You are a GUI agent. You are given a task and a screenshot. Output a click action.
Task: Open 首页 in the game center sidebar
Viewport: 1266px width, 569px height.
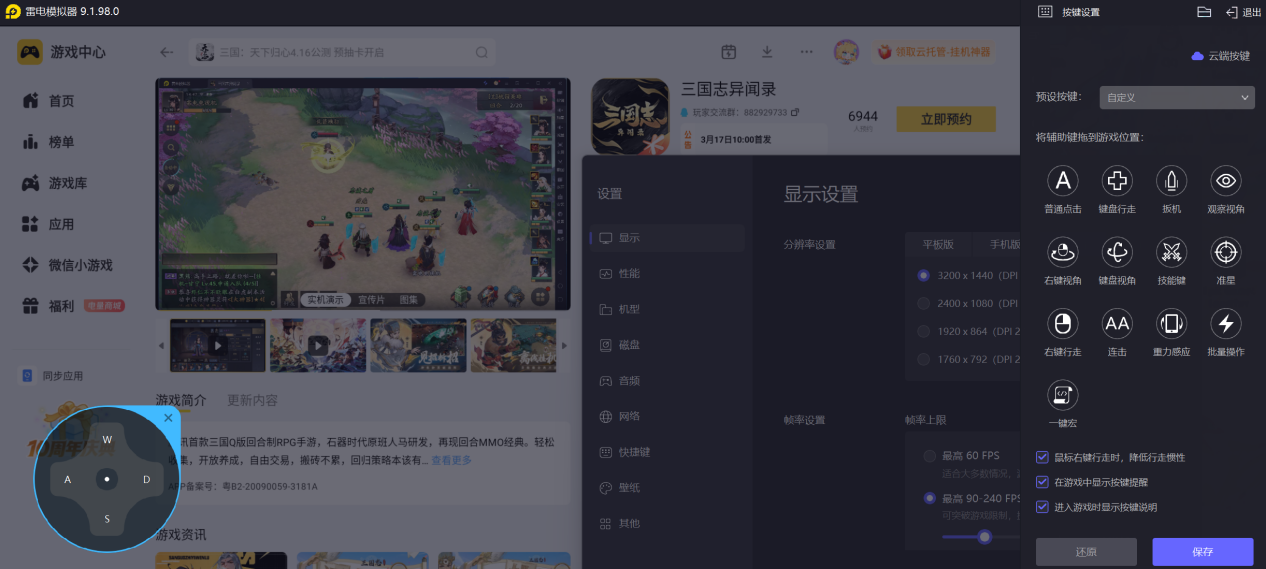click(62, 101)
